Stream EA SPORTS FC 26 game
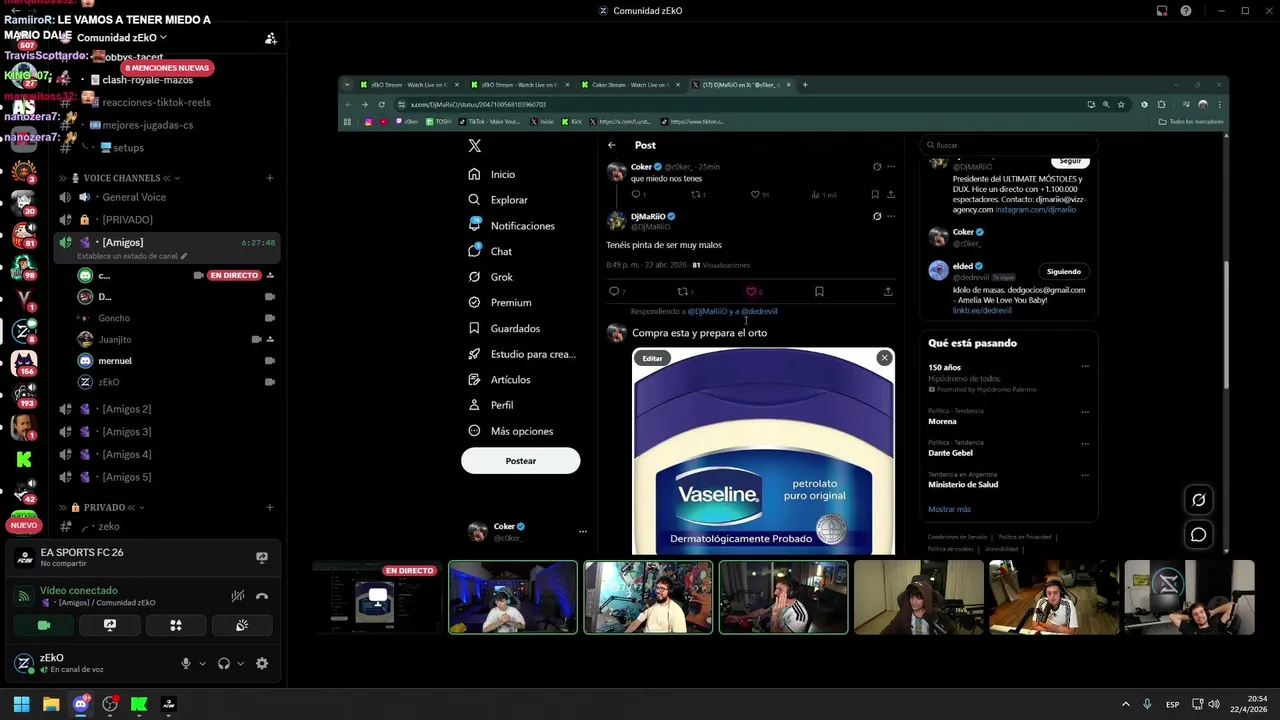This screenshot has width=1280, height=720. click(262, 557)
